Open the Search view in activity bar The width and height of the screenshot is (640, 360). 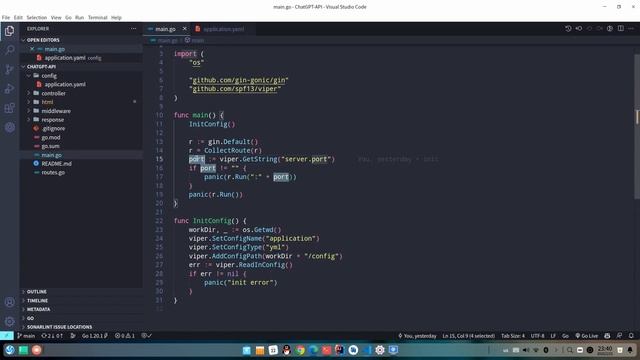coord(9,50)
